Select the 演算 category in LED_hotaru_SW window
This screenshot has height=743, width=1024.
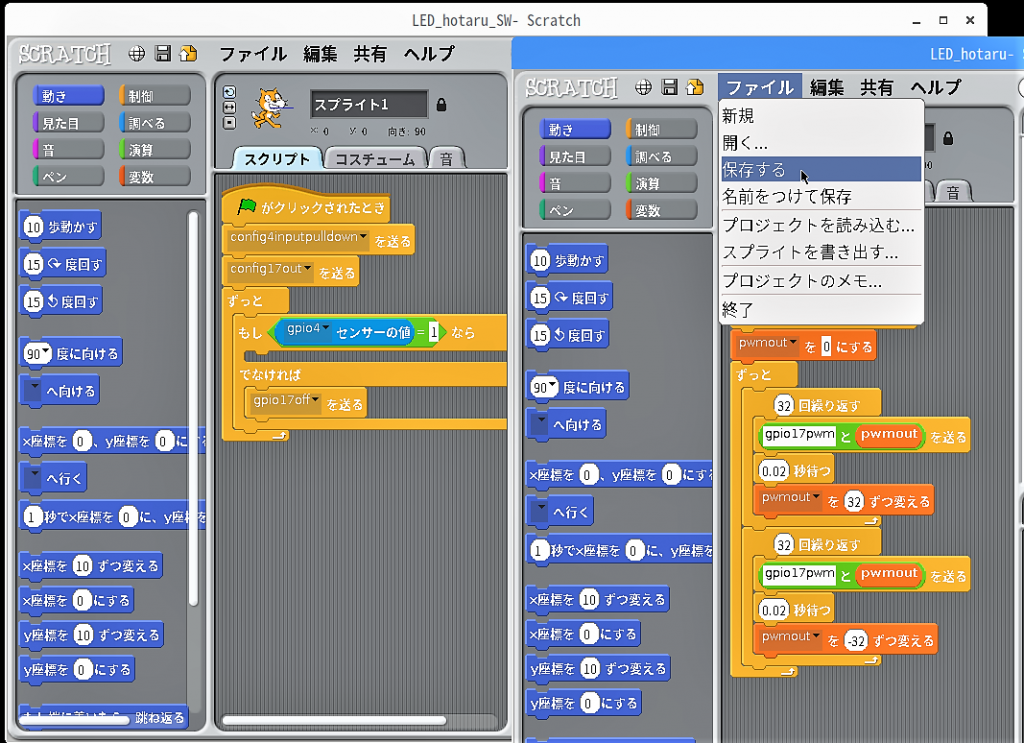click(x=155, y=150)
